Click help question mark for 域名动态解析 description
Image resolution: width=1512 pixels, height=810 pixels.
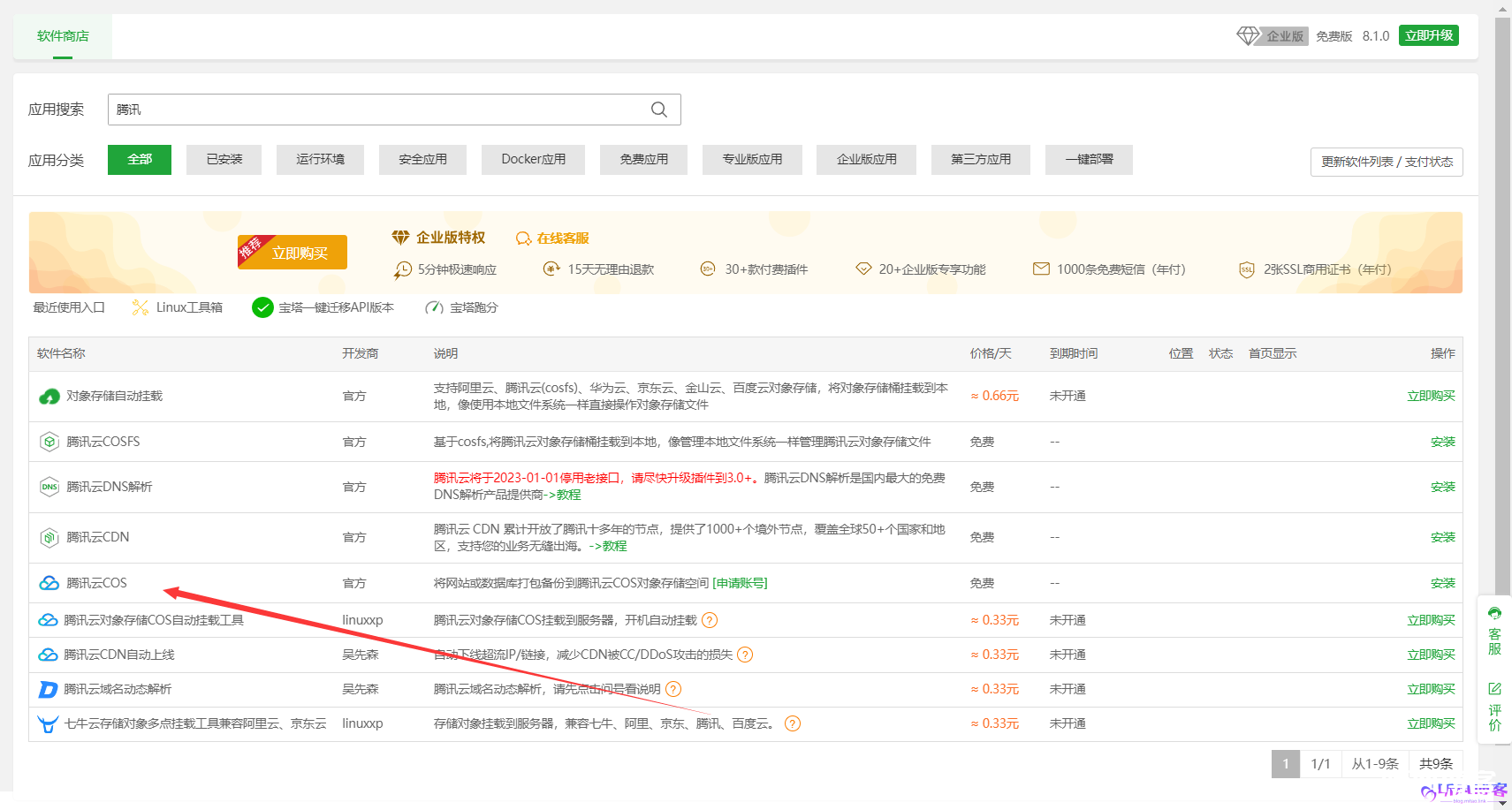[673, 689]
